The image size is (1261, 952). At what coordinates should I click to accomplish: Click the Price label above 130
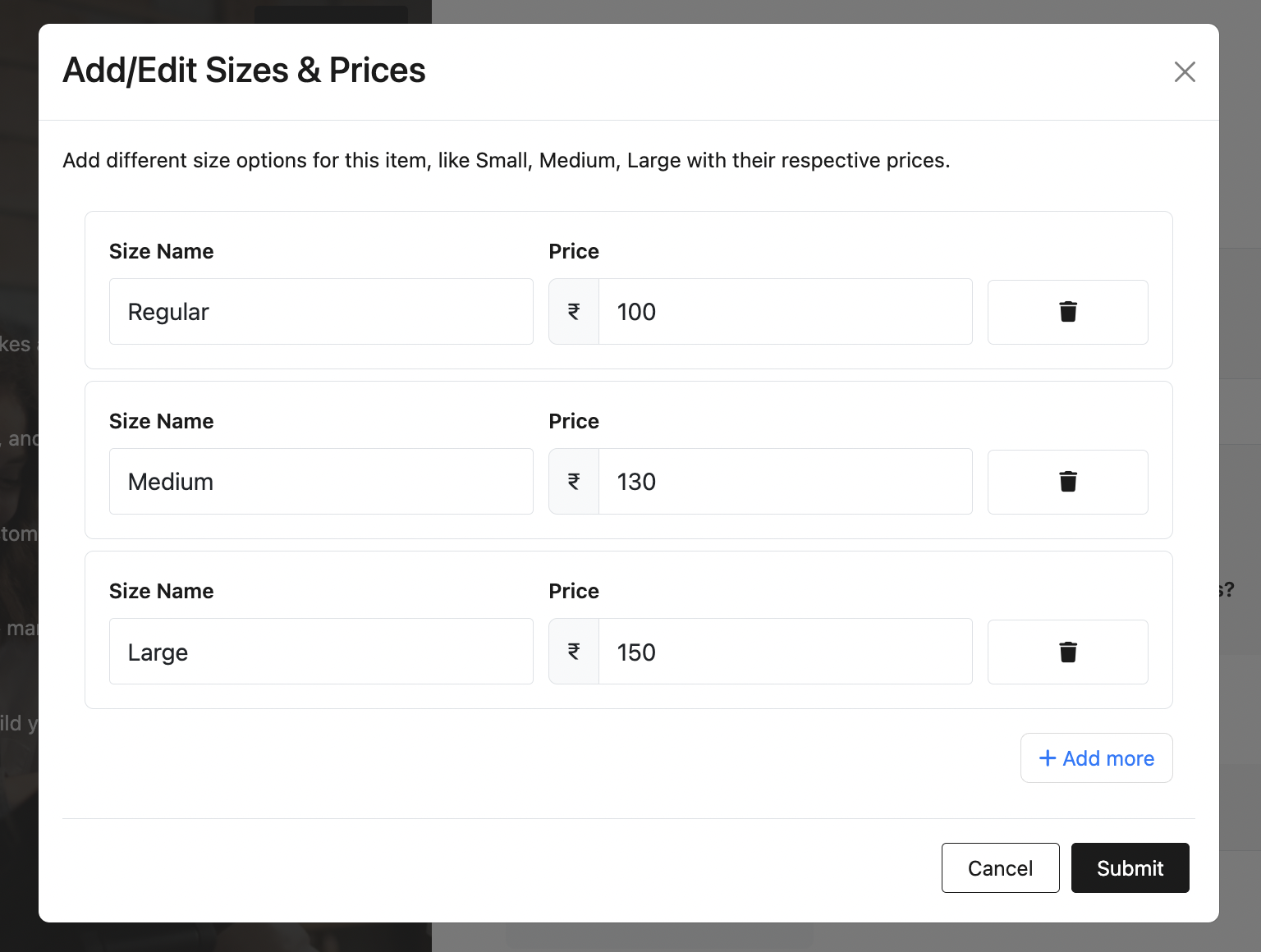click(x=574, y=422)
